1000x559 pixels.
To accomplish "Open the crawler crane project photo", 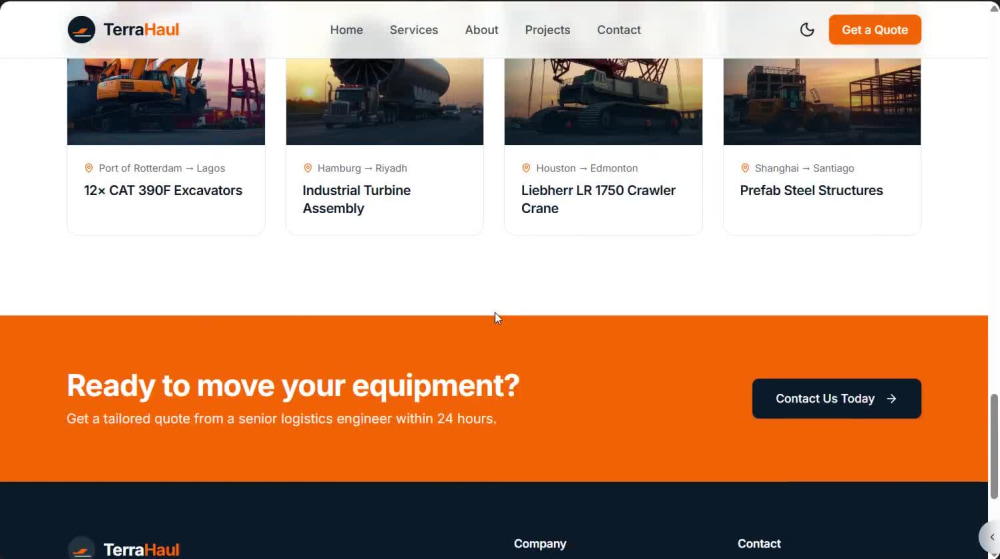I will tap(603, 101).
